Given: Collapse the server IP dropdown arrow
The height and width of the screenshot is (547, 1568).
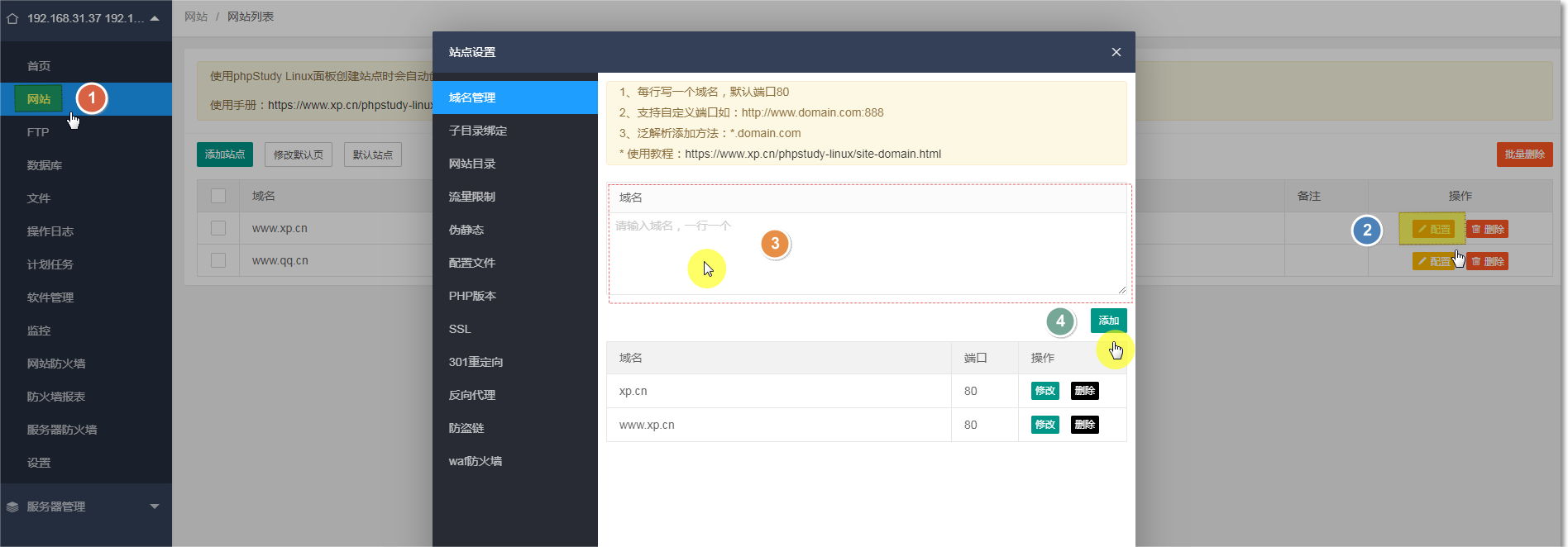Looking at the screenshot, I should (x=155, y=18).
